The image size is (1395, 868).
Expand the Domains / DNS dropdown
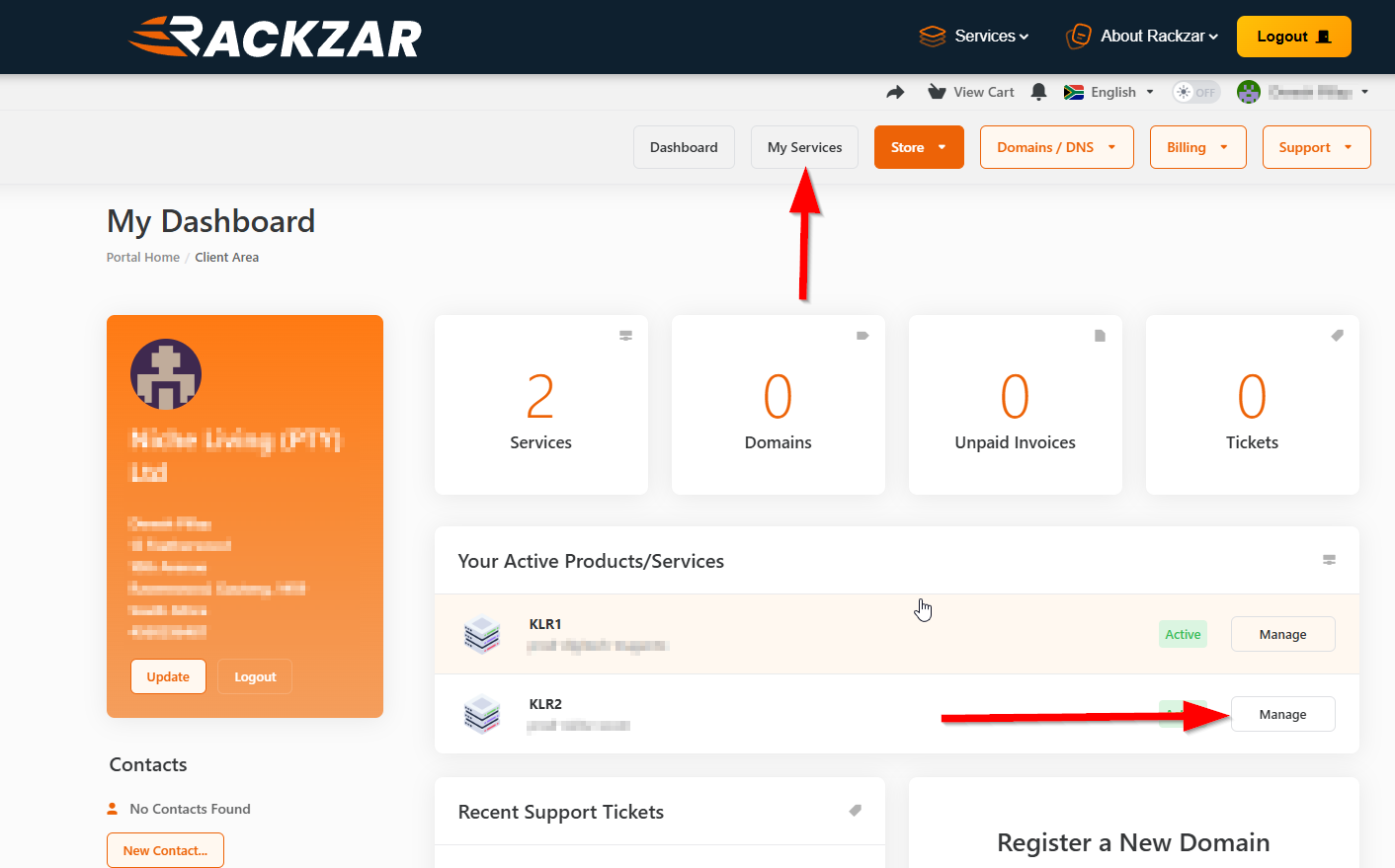(x=1056, y=147)
